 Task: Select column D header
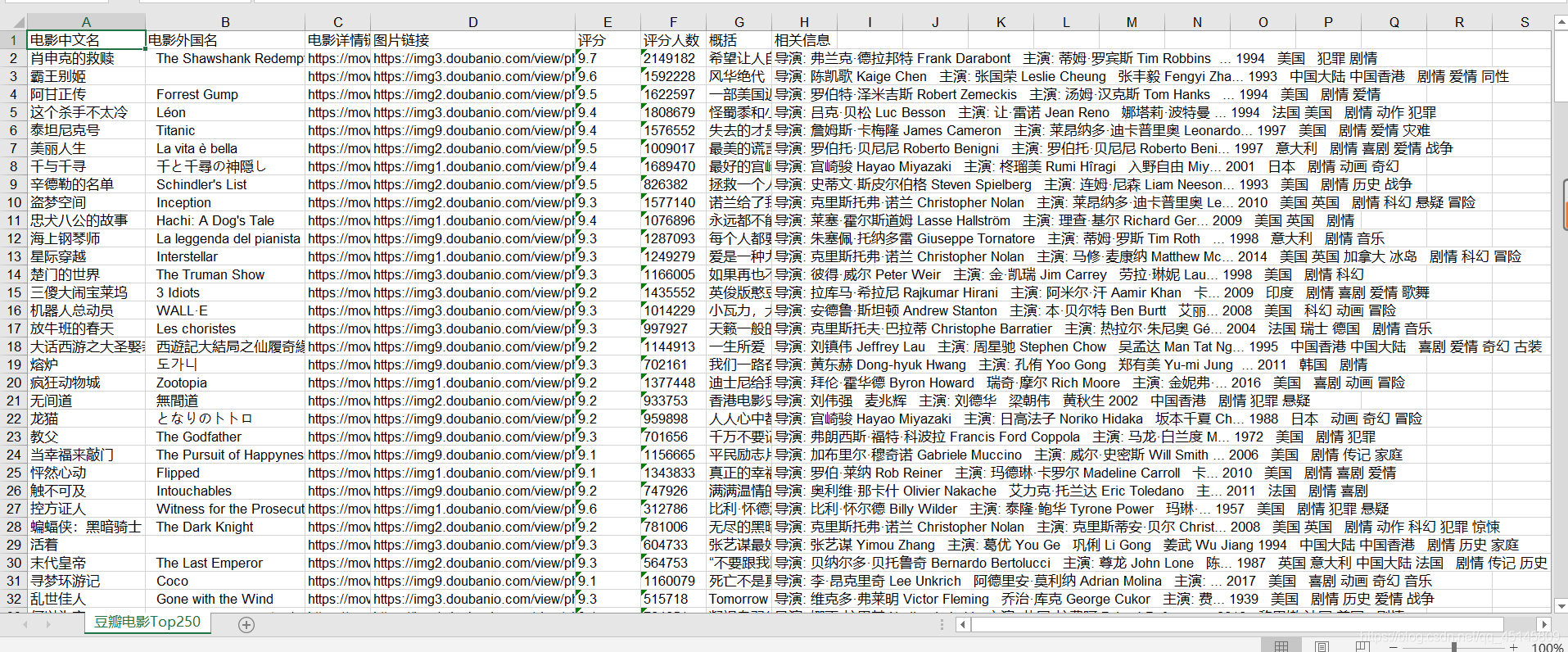pos(473,22)
